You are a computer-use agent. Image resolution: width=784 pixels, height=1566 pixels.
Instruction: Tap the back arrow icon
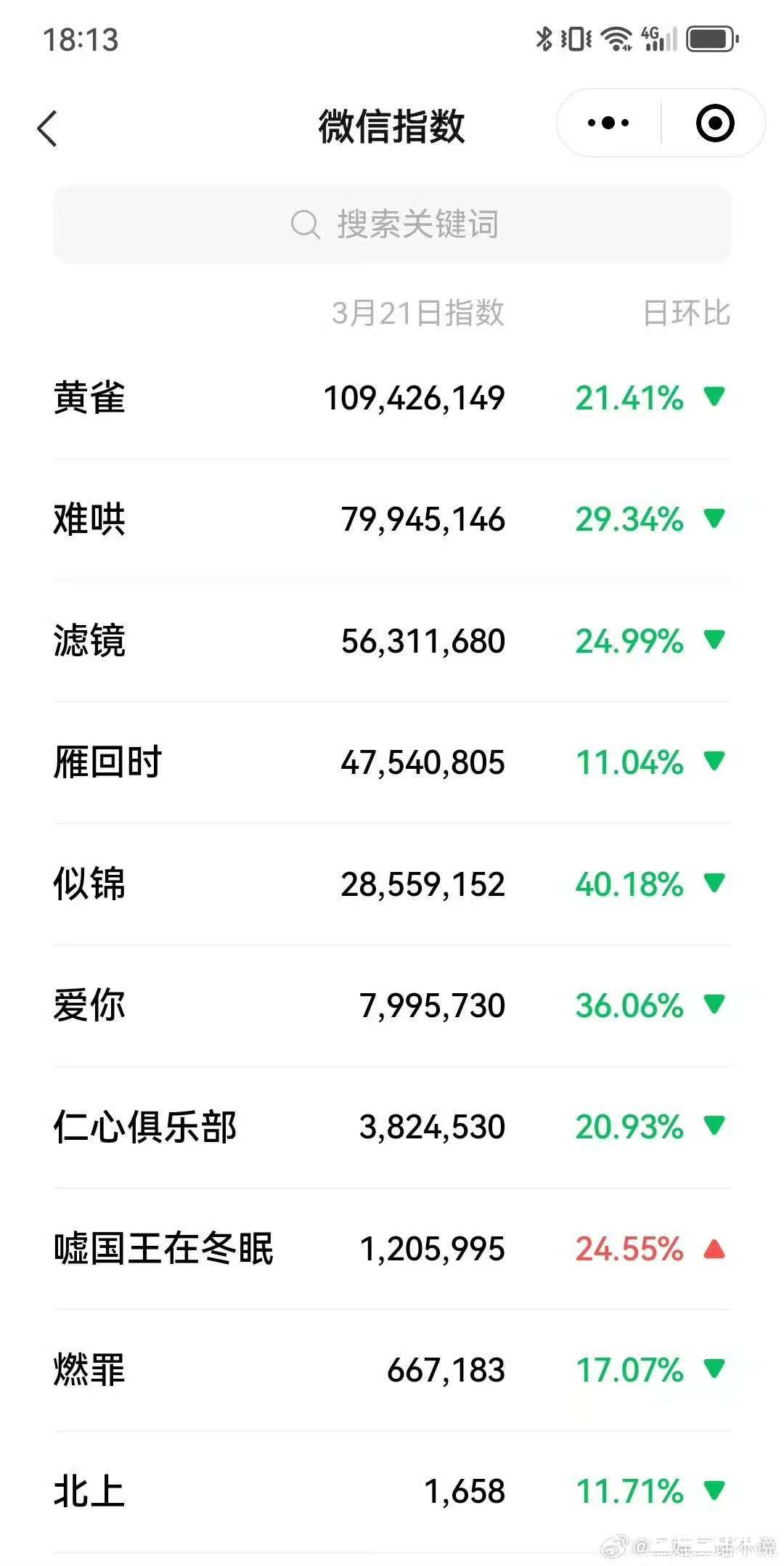coord(48,129)
